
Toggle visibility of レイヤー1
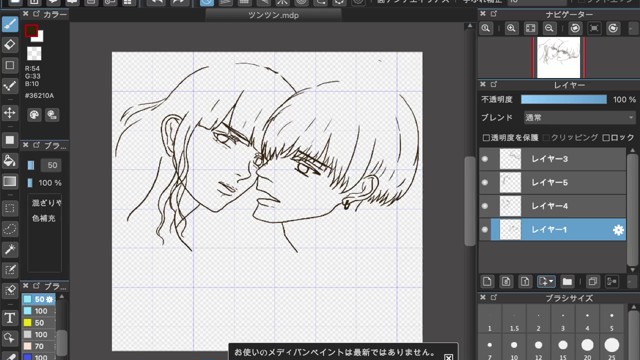485,229
